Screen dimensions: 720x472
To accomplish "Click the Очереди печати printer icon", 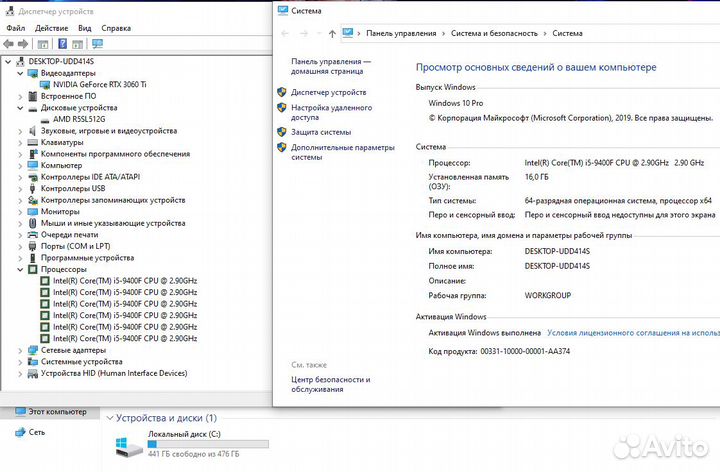I will (33, 235).
